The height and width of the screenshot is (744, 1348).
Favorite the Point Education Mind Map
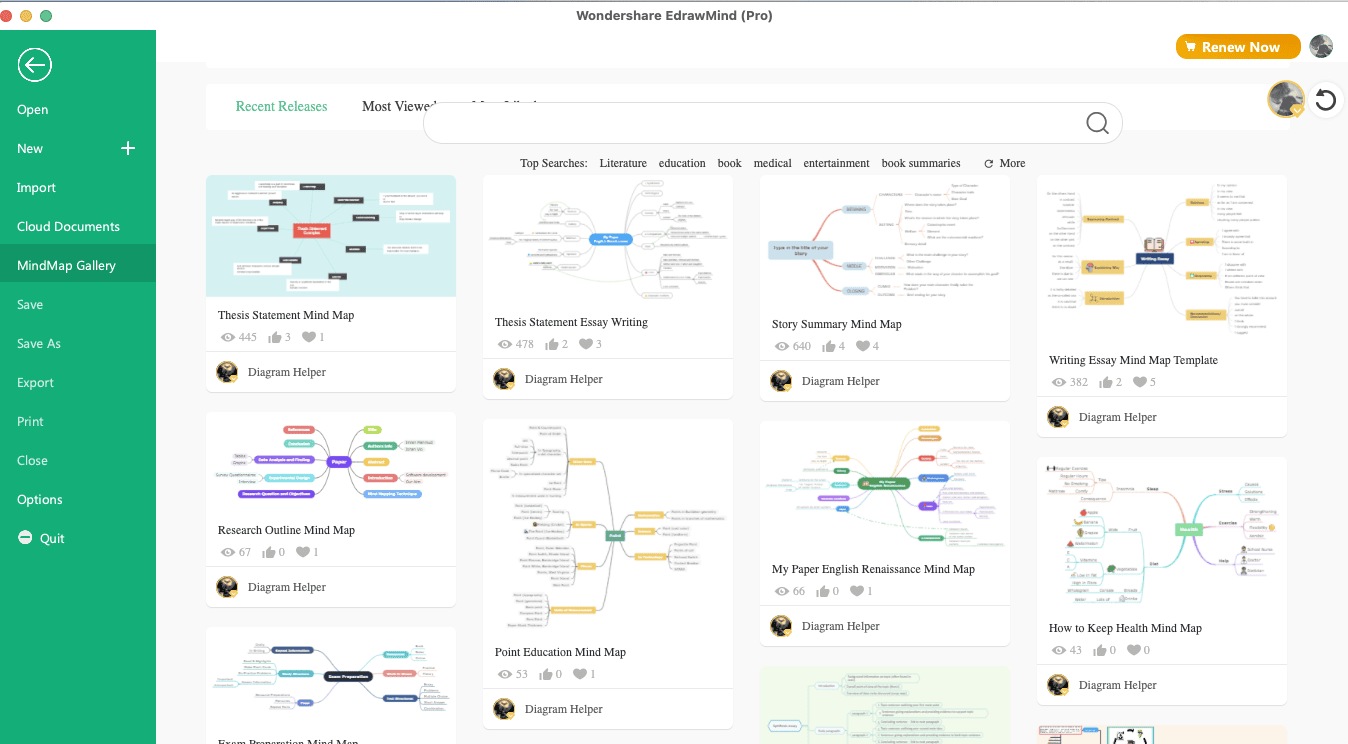click(x=579, y=675)
